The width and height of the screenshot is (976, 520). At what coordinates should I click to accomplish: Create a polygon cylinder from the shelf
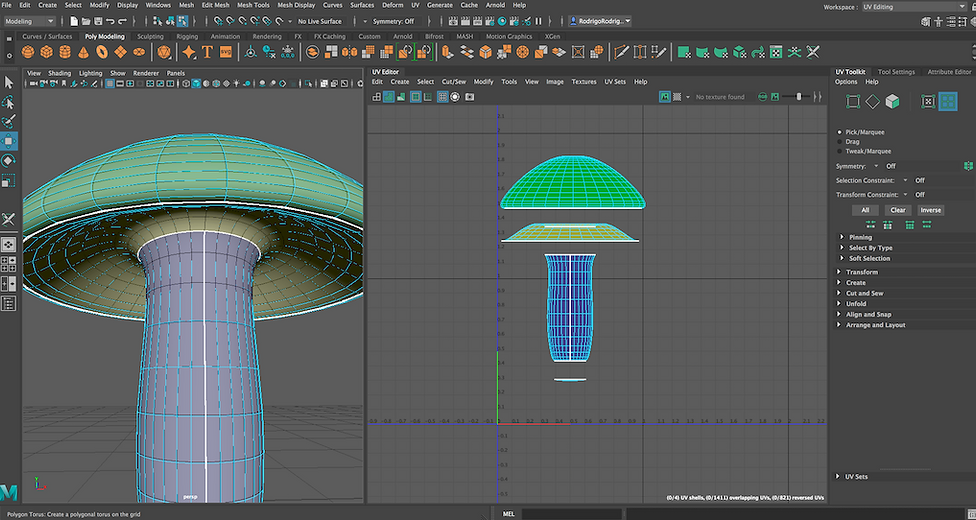tap(65, 52)
